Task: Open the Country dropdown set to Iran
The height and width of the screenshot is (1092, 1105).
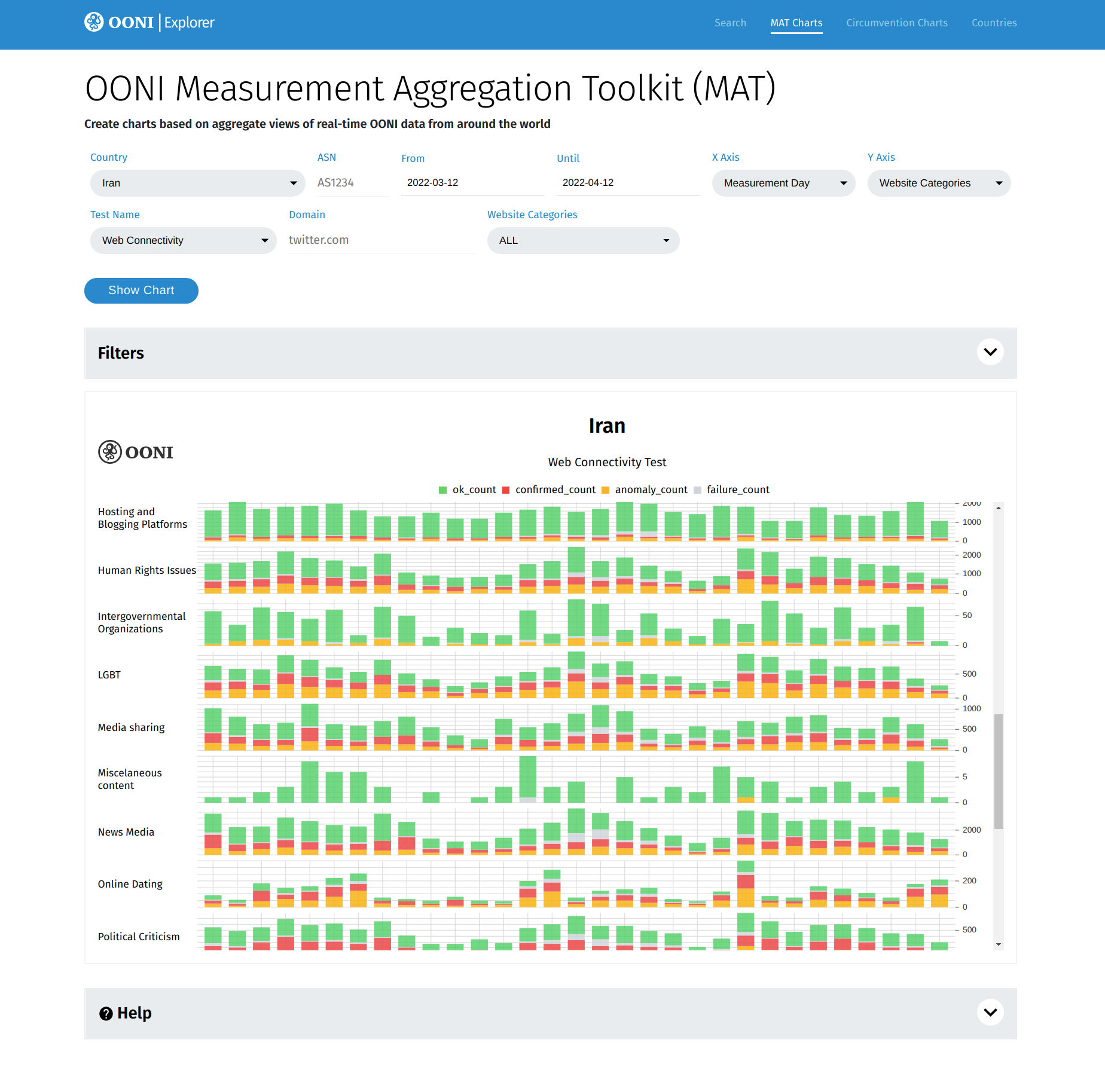Action: tap(197, 183)
